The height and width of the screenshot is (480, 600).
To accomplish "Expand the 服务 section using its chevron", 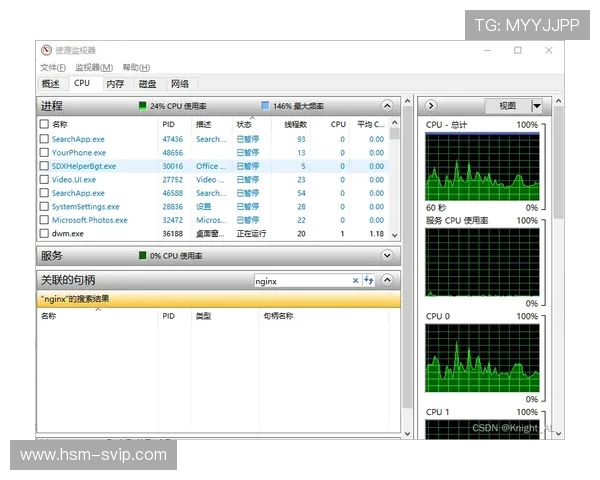I will (x=387, y=256).
